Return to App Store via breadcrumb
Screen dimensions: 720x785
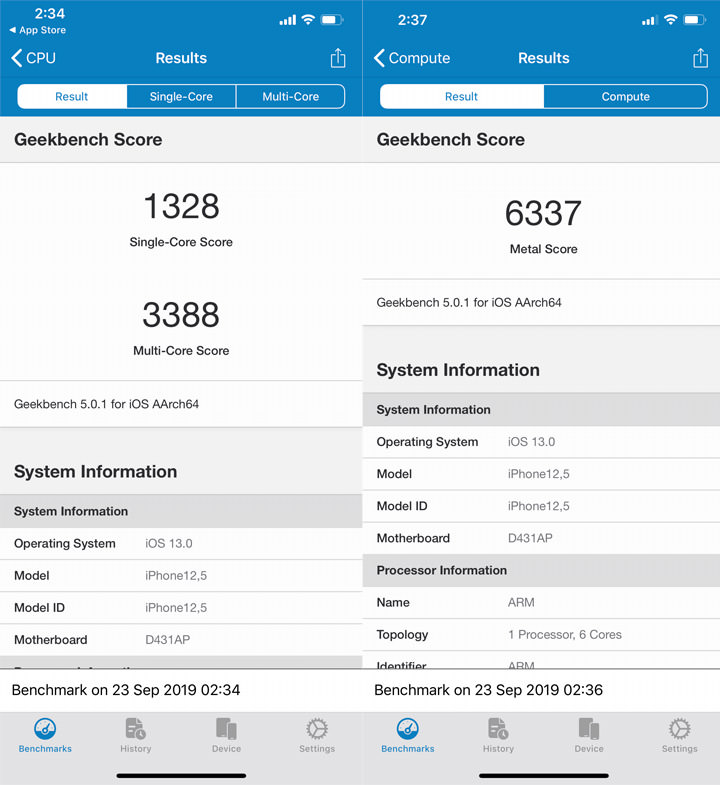pyautogui.click(x=38, y=30)
